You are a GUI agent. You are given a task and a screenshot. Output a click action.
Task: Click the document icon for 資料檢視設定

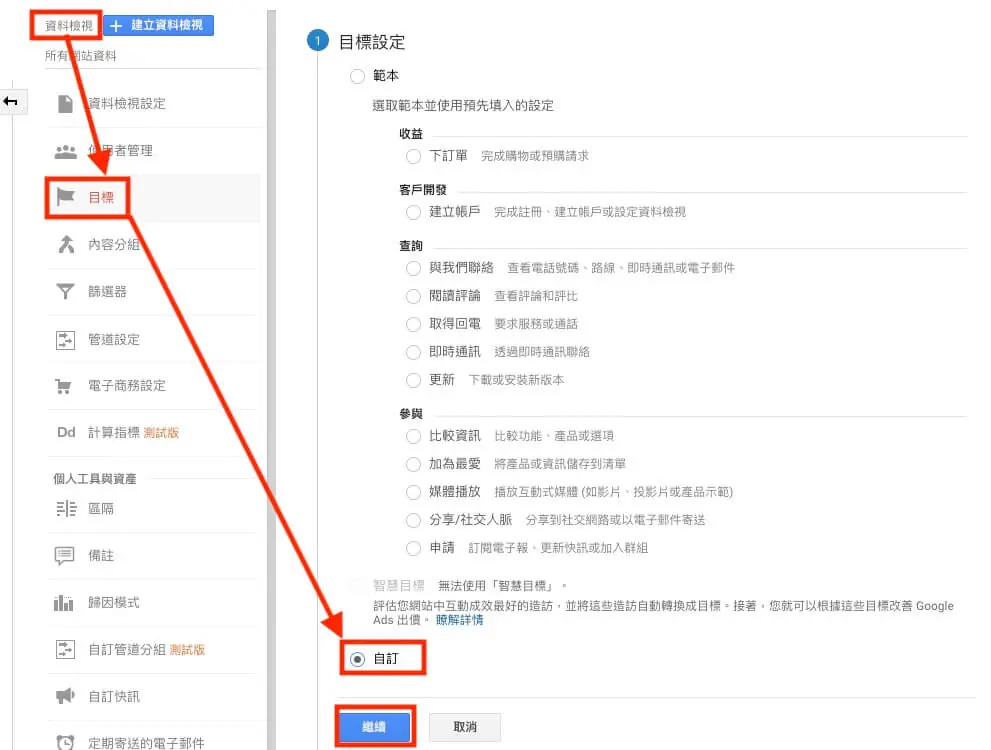pyautogui.click(x=65, y=104)
